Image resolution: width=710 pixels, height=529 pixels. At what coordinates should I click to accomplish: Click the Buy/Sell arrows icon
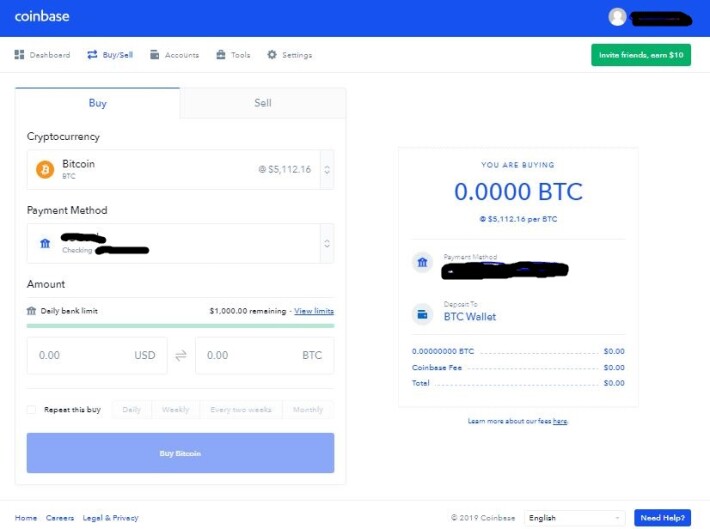(x=92, y=55)
